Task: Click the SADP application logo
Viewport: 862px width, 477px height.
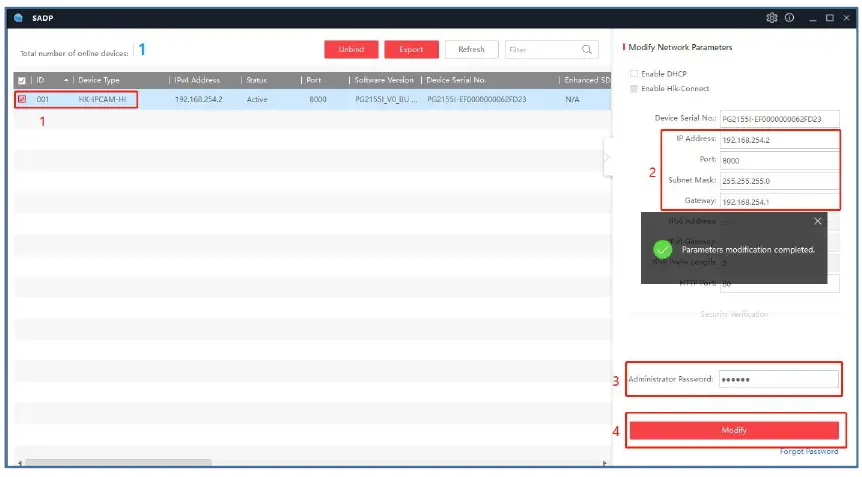Action: coord(18,18)
